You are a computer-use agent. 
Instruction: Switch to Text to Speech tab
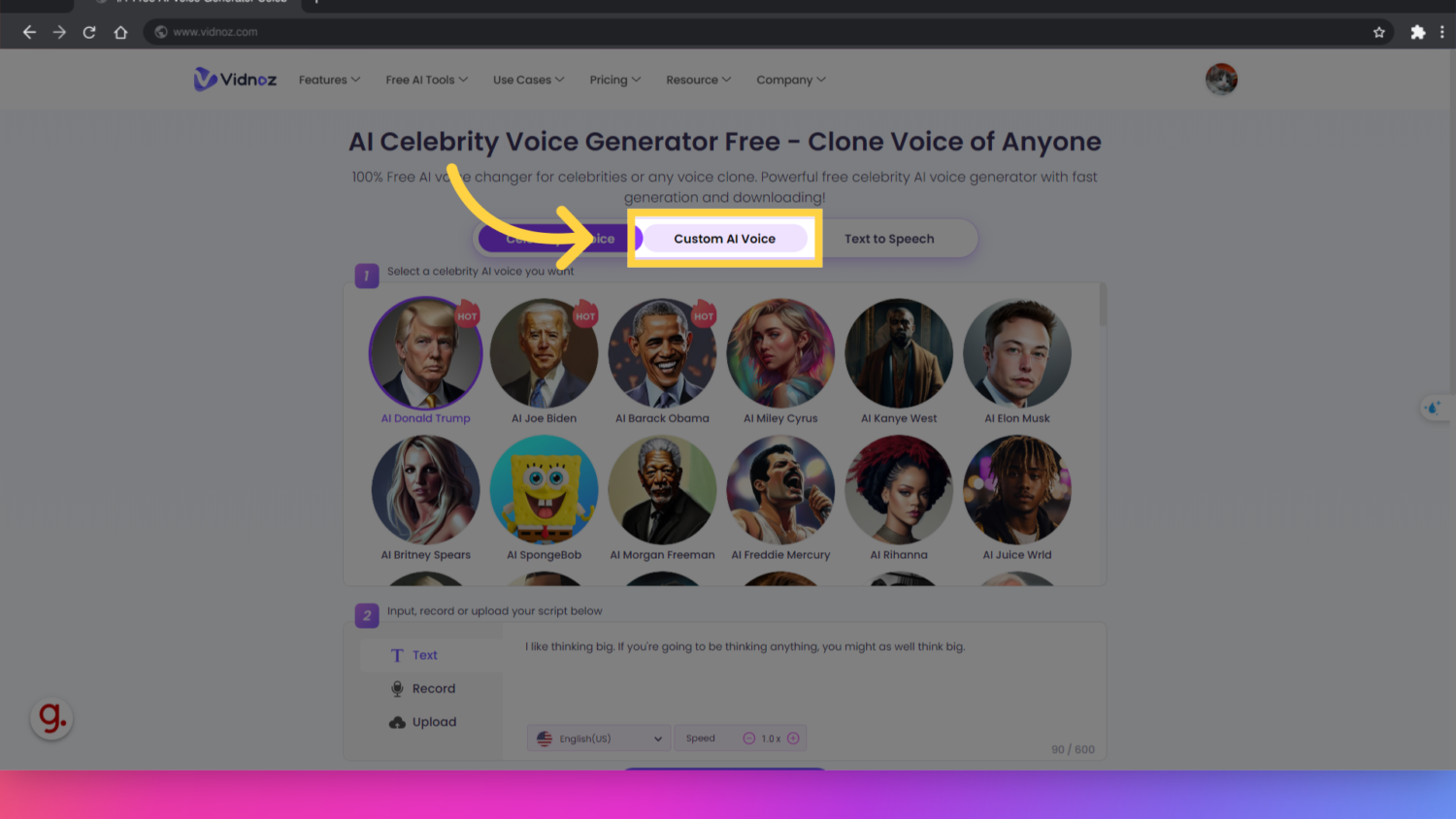(x=889, y=239)
